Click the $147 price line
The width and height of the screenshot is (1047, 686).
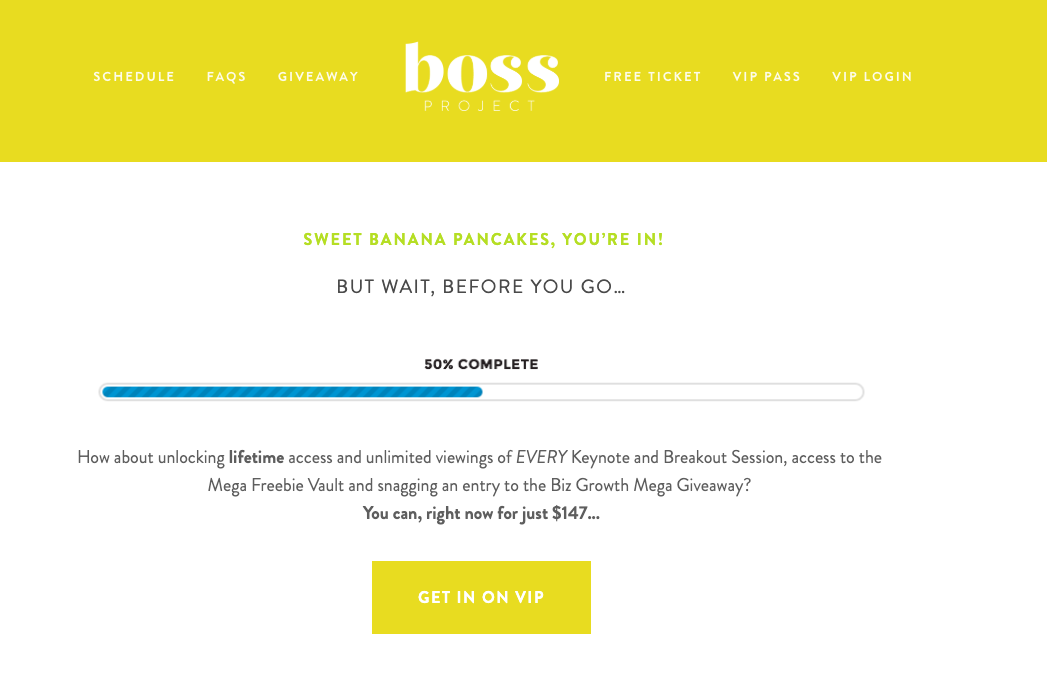[x=481, y=513]
